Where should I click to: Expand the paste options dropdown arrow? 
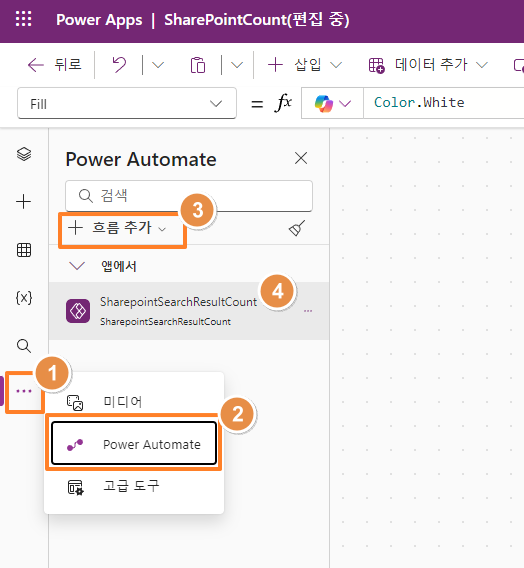237,65
